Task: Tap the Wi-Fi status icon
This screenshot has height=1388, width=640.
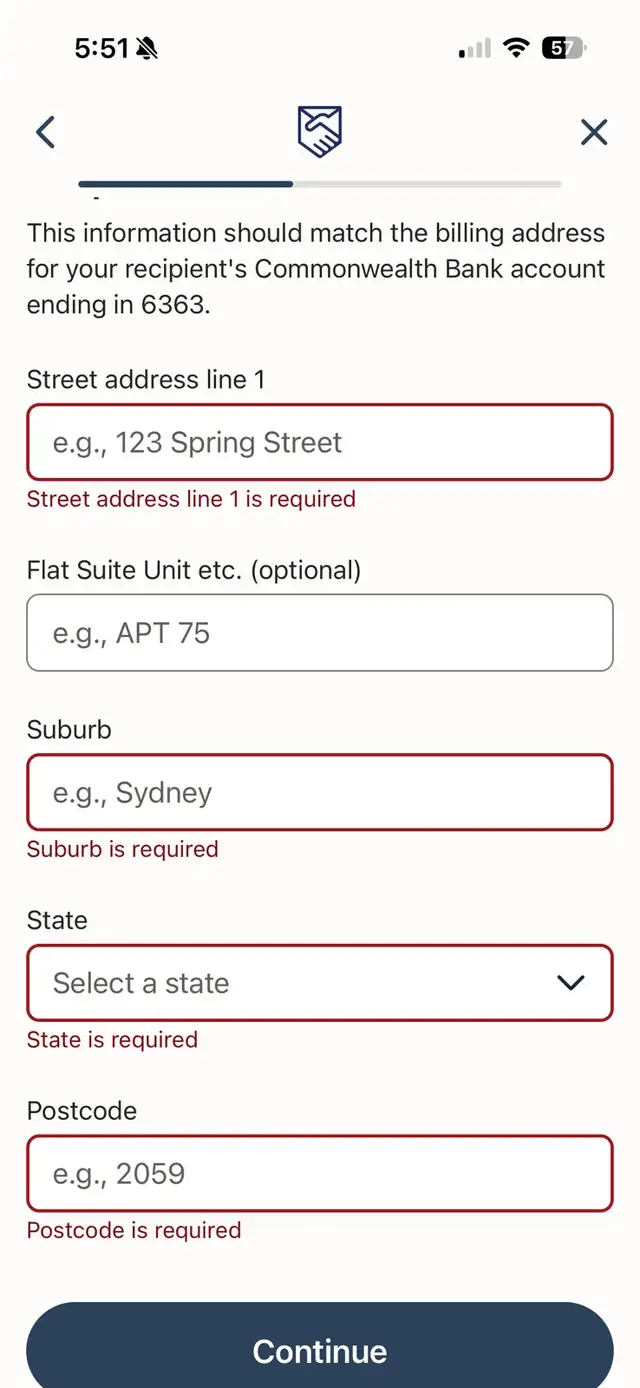Action: tap(516, 47)
